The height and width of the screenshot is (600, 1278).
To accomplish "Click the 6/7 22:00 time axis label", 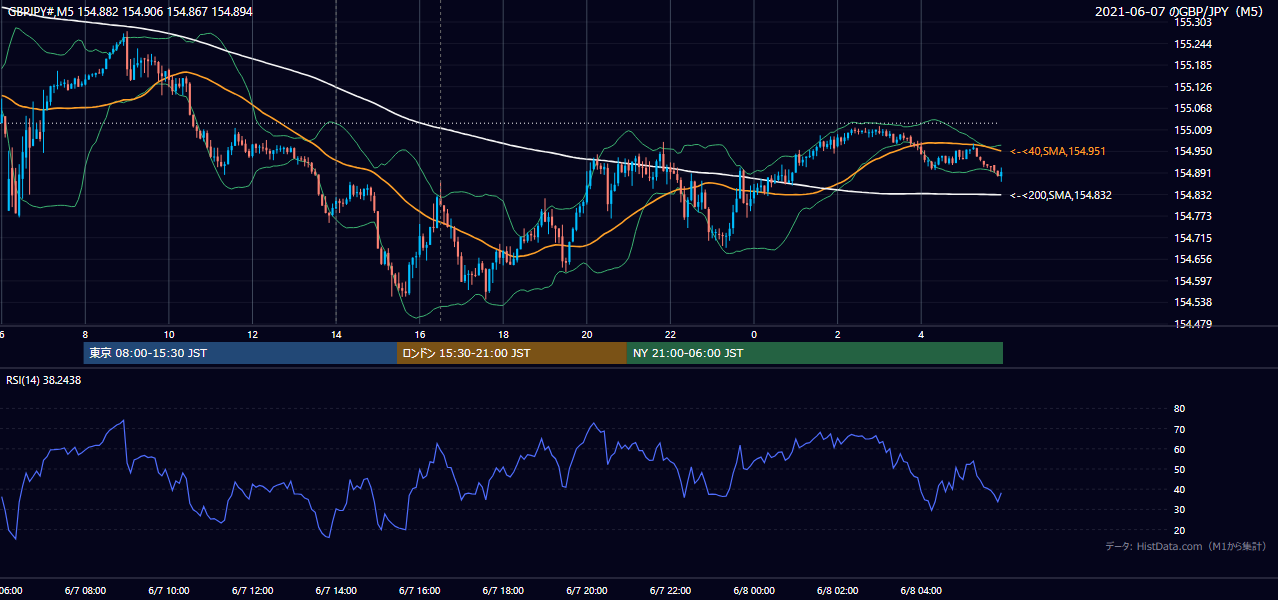I will 670,591.
